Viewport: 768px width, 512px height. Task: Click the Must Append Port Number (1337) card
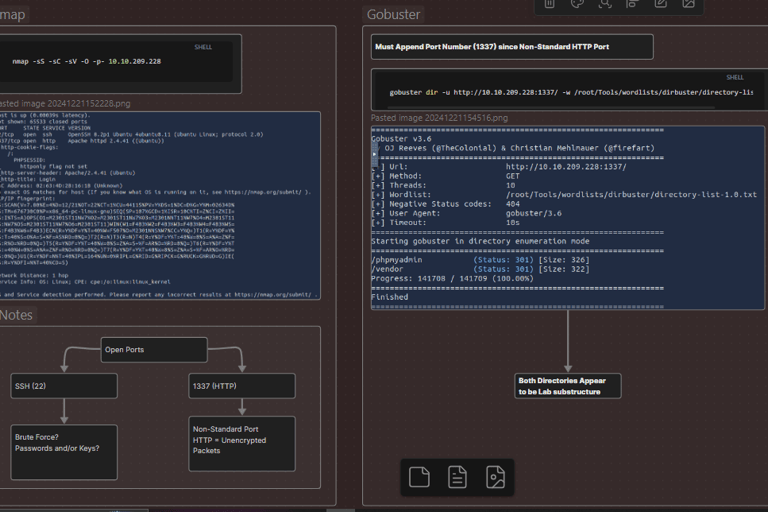(x=511, y=47)
